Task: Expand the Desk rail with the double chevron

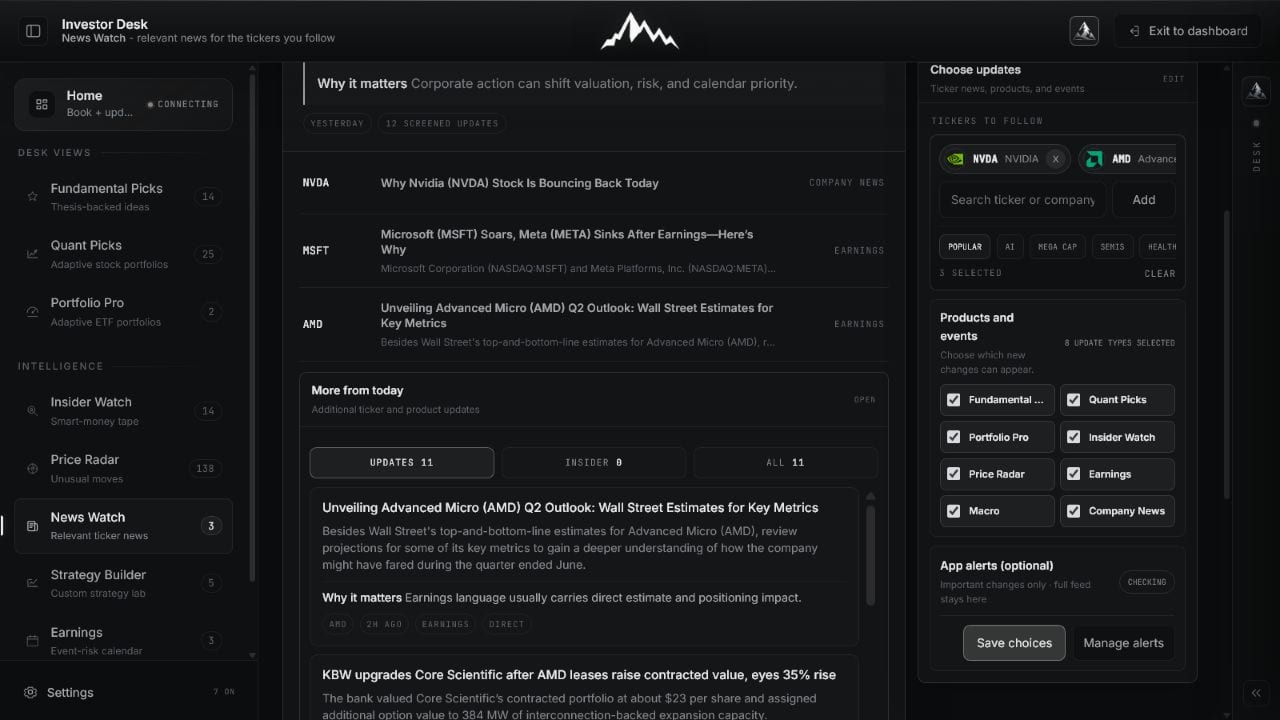Action: pyautogui.click(x=1256, y=692)
